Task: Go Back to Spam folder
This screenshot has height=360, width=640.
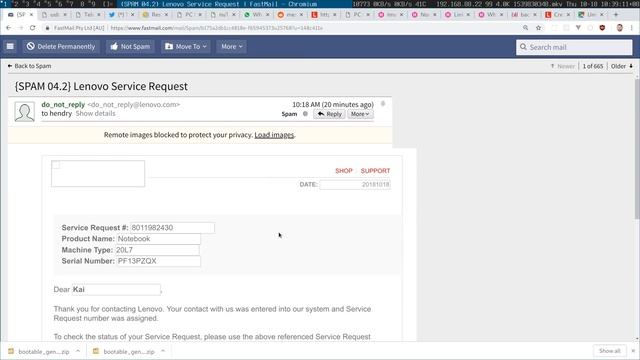Action: pyautogui.click(x=29, y=66)
